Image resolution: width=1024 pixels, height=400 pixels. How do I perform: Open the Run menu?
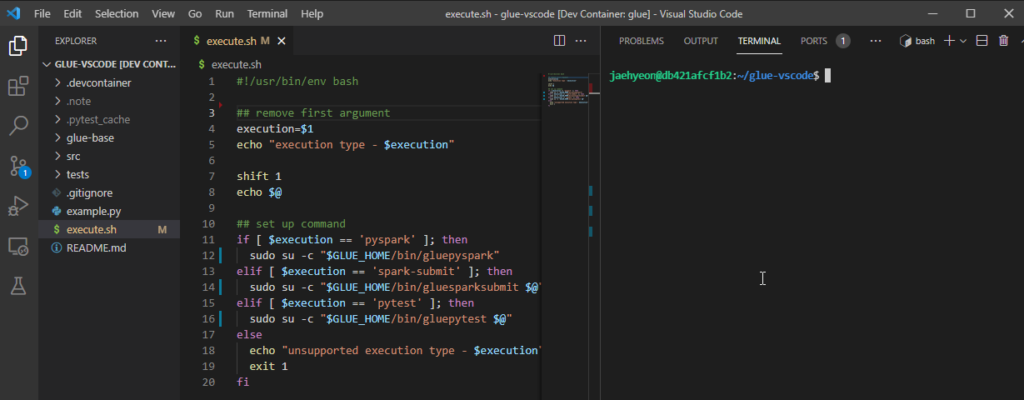click(224, 14)
